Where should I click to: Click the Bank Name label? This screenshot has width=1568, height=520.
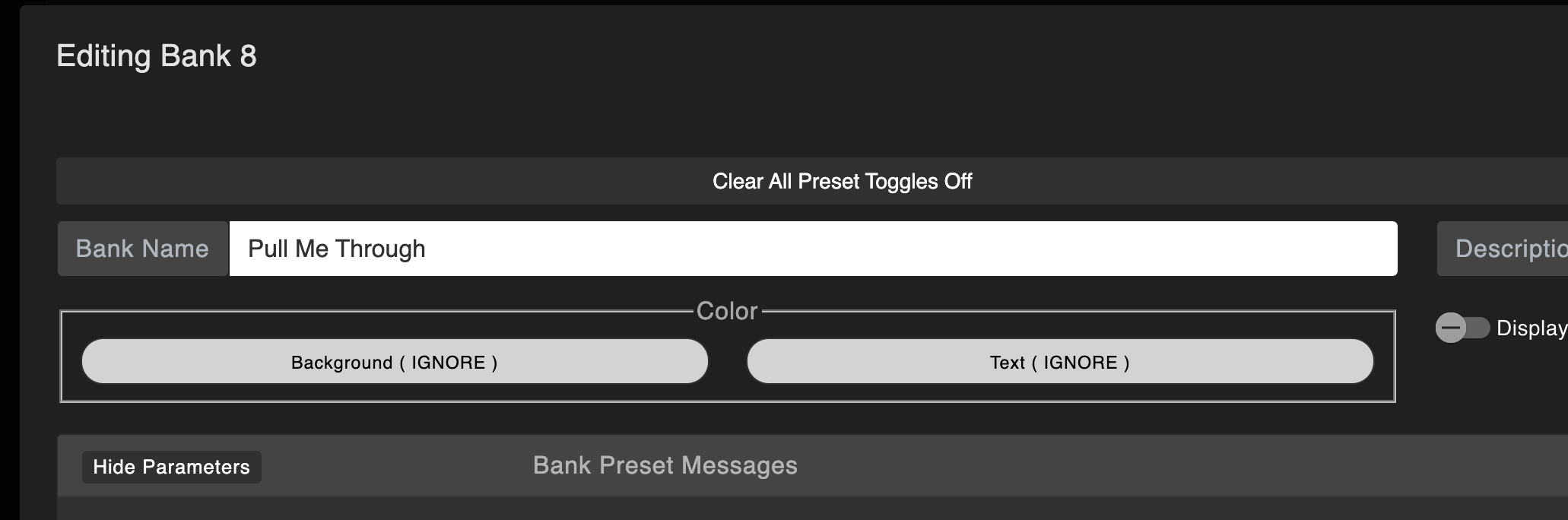coord(142,249)
